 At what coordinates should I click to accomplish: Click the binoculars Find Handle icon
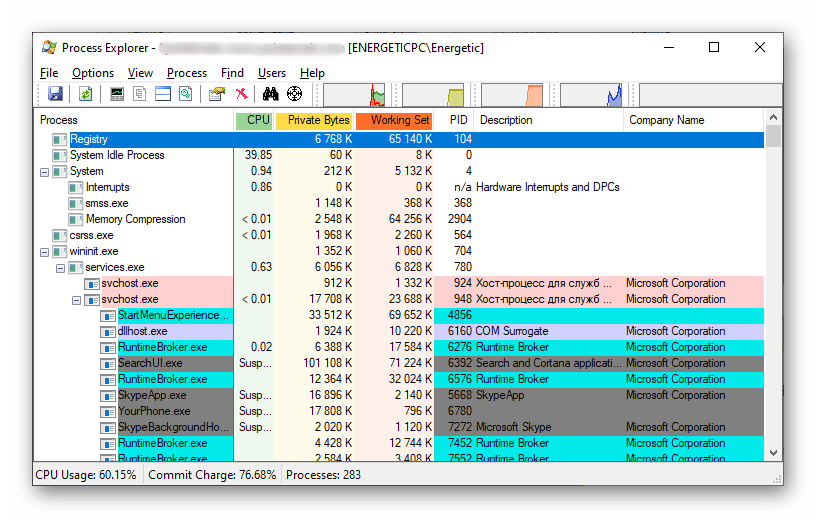click(271, 94)
